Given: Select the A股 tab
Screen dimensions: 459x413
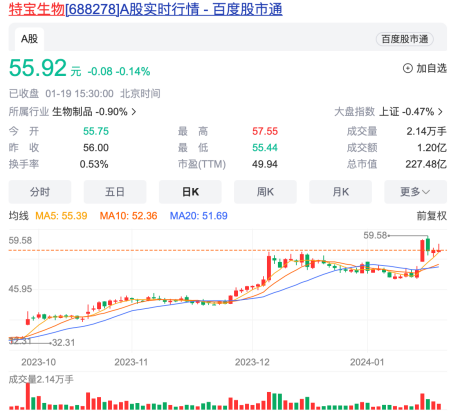Looking at the screenshot, I should (29, 39).
